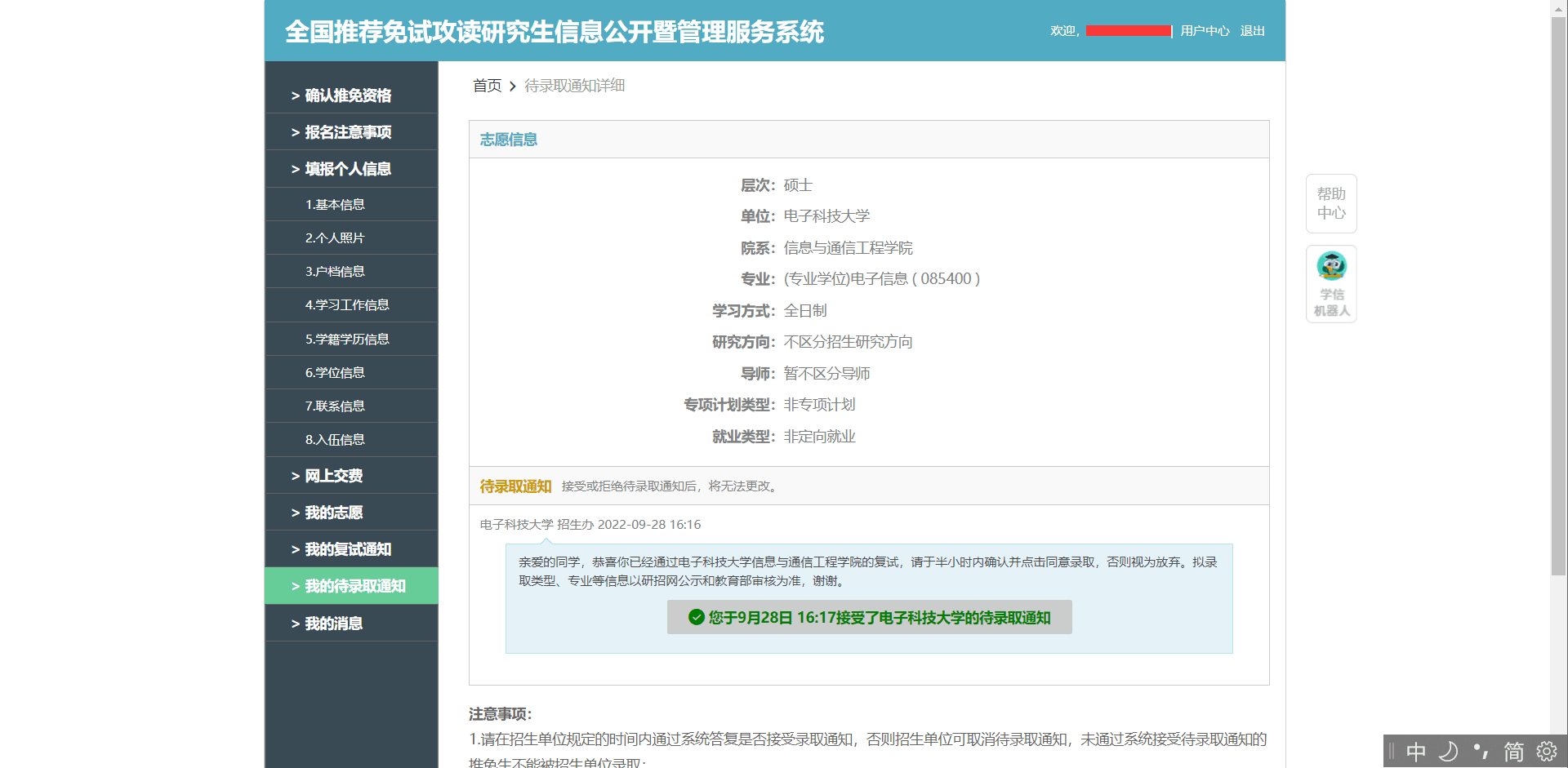Open the 学信机器人 robot icon
1568x768 pixels.
pyautogui.click(x=1331, y=284)
